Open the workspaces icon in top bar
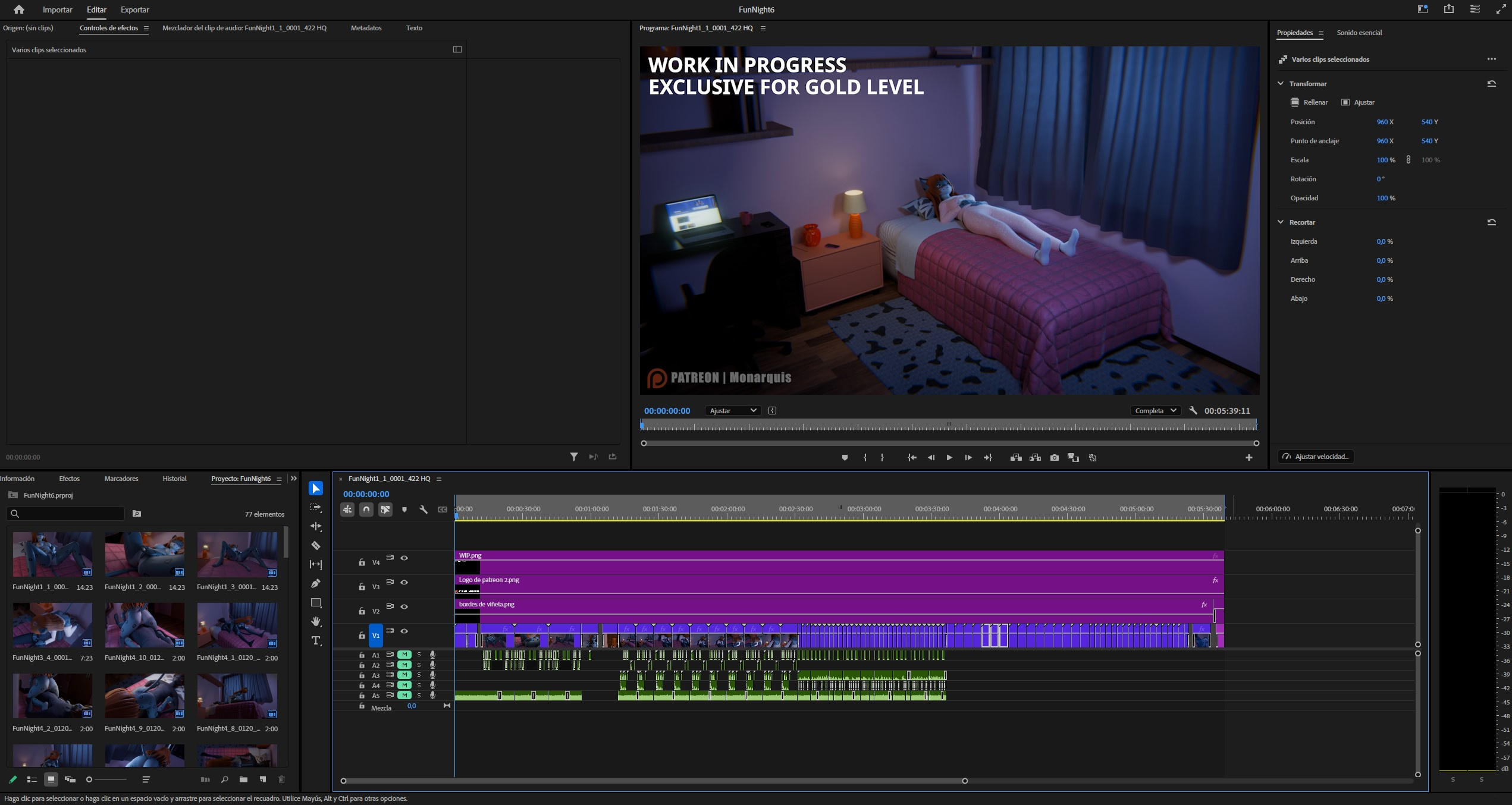 1422,9
